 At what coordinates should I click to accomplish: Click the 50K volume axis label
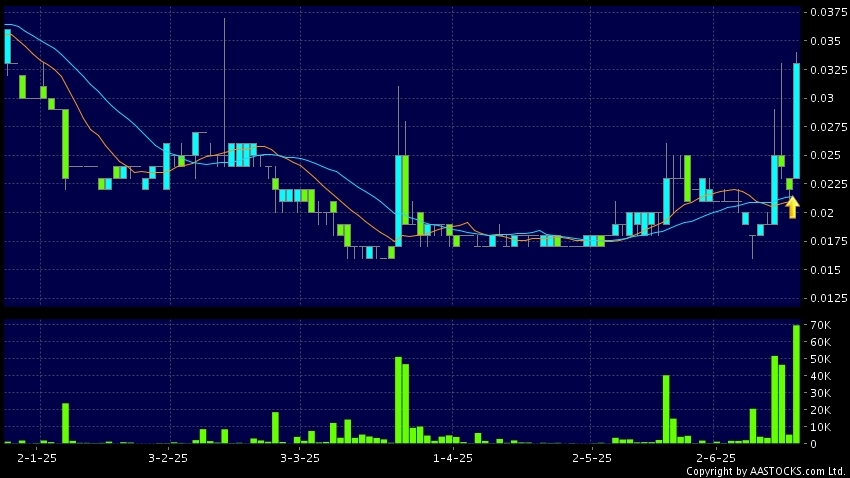pos(821,359)
